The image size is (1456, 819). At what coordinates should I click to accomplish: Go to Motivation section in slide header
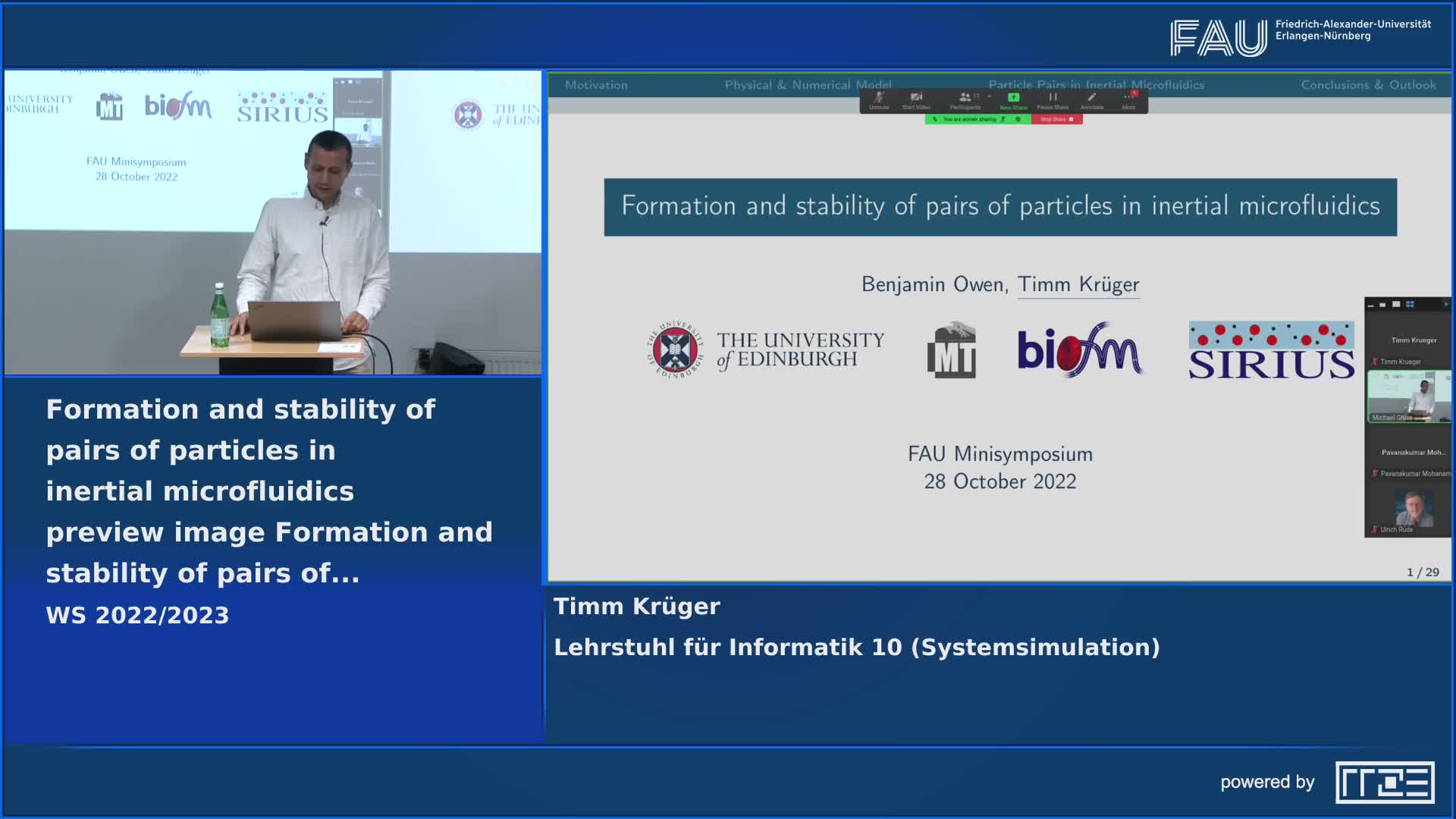pos(596,85)
